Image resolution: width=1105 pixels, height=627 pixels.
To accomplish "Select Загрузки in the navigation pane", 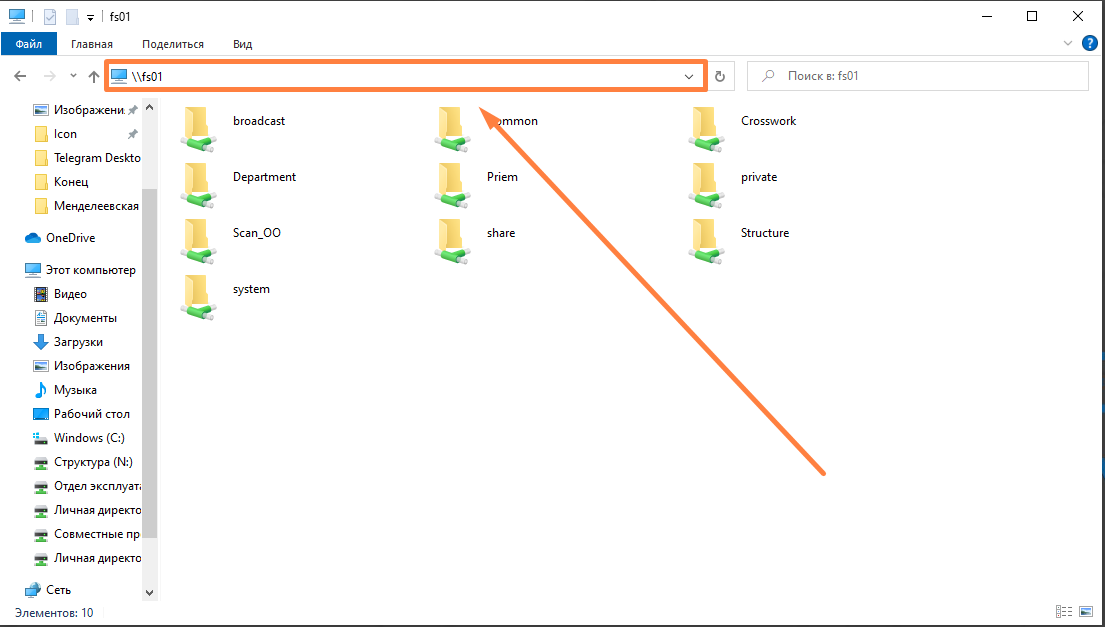I will click(x=78, y=342).
